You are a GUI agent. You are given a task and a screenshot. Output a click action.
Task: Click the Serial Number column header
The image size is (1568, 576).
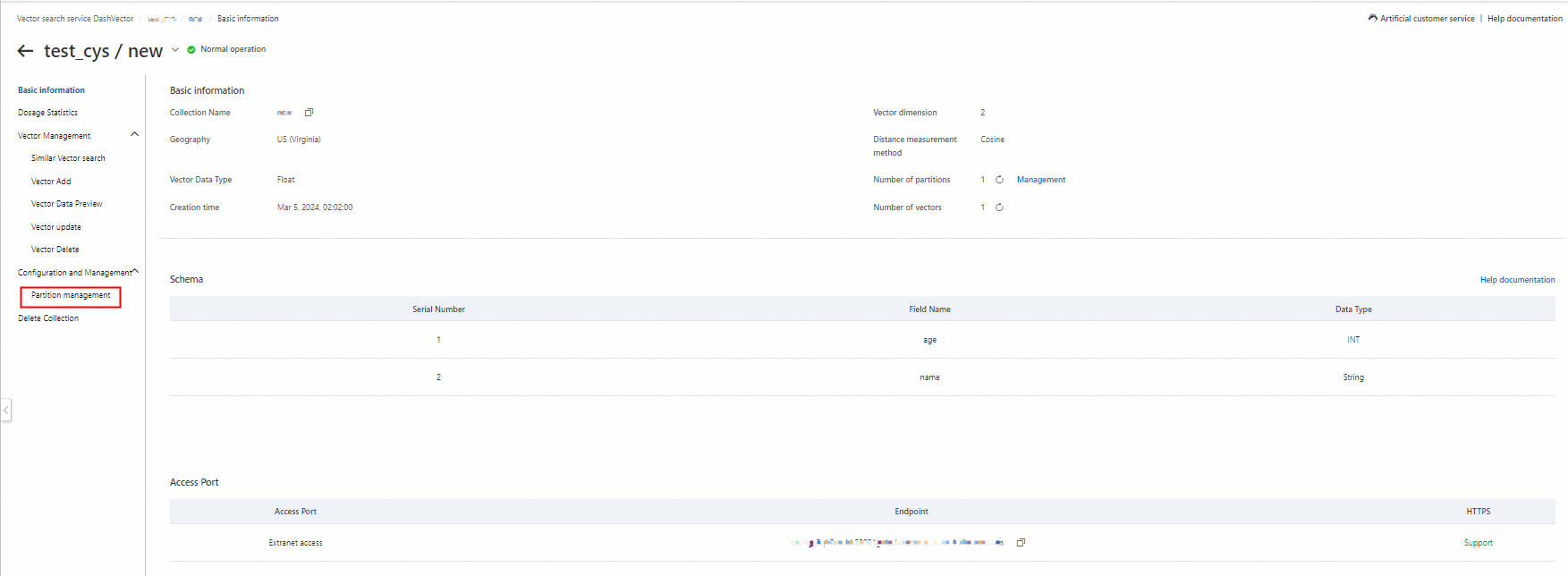pos(438,309)
